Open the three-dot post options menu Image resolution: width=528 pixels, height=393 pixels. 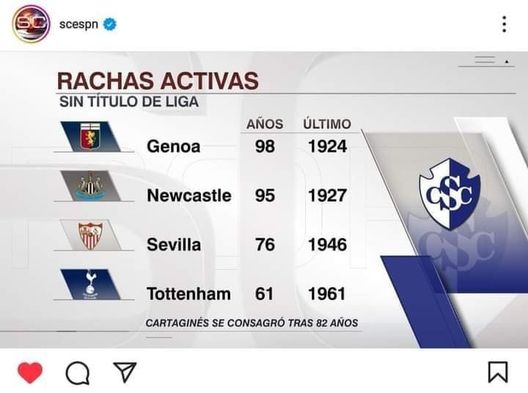point(504,24)
